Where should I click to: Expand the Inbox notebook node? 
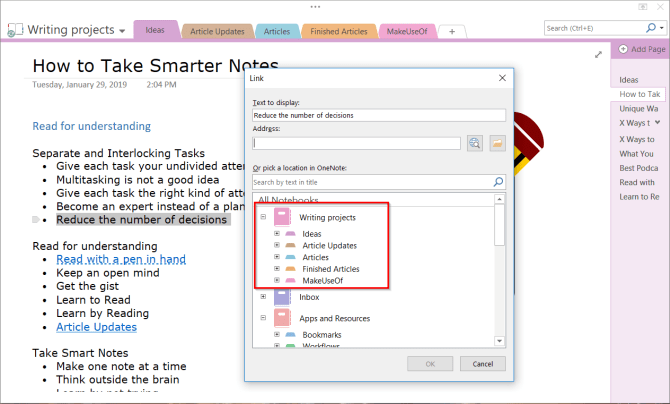(x=263, y=296)
